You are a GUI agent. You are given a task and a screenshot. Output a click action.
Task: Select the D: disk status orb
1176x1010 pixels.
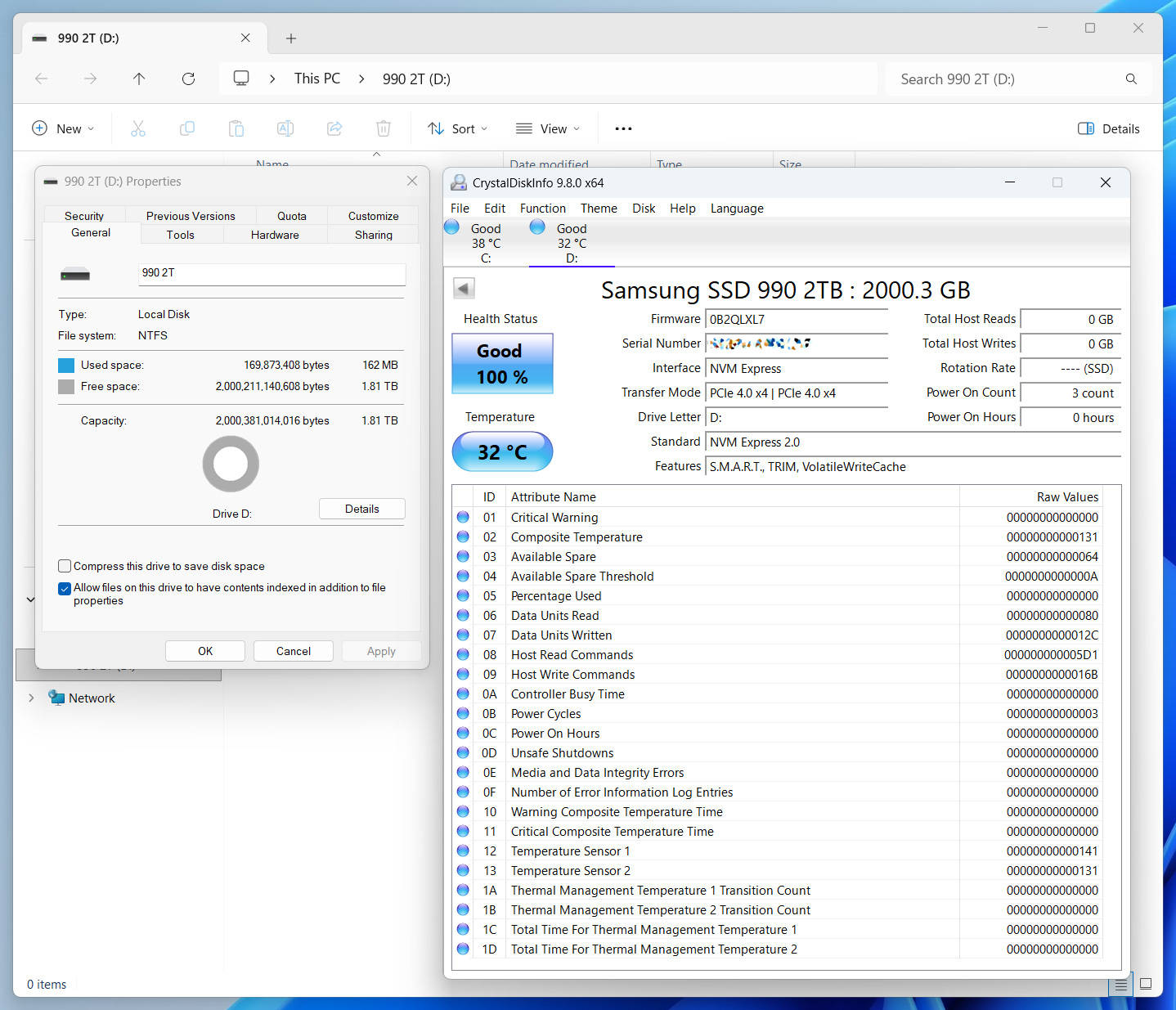coord(537,227)
